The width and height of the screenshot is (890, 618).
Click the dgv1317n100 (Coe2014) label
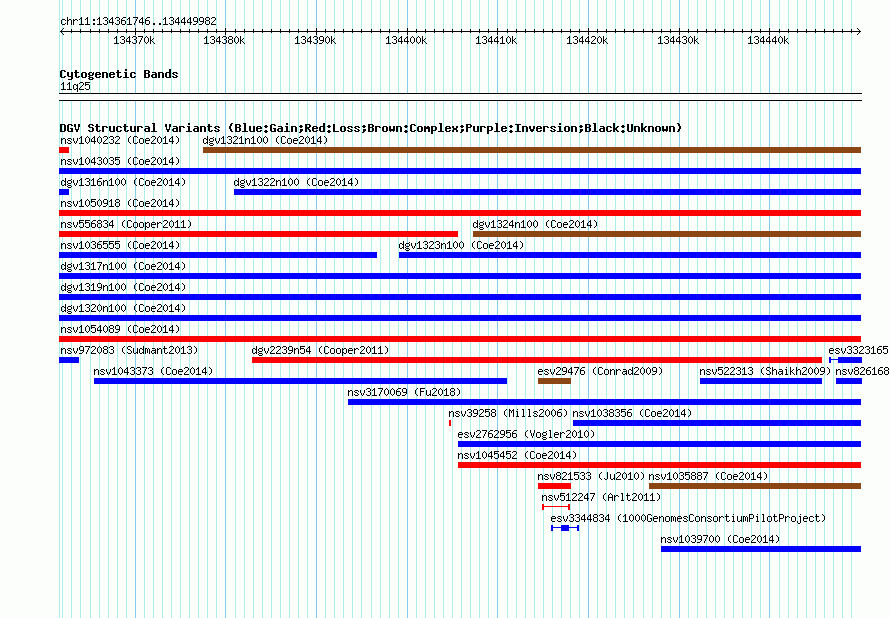point(123,266)
